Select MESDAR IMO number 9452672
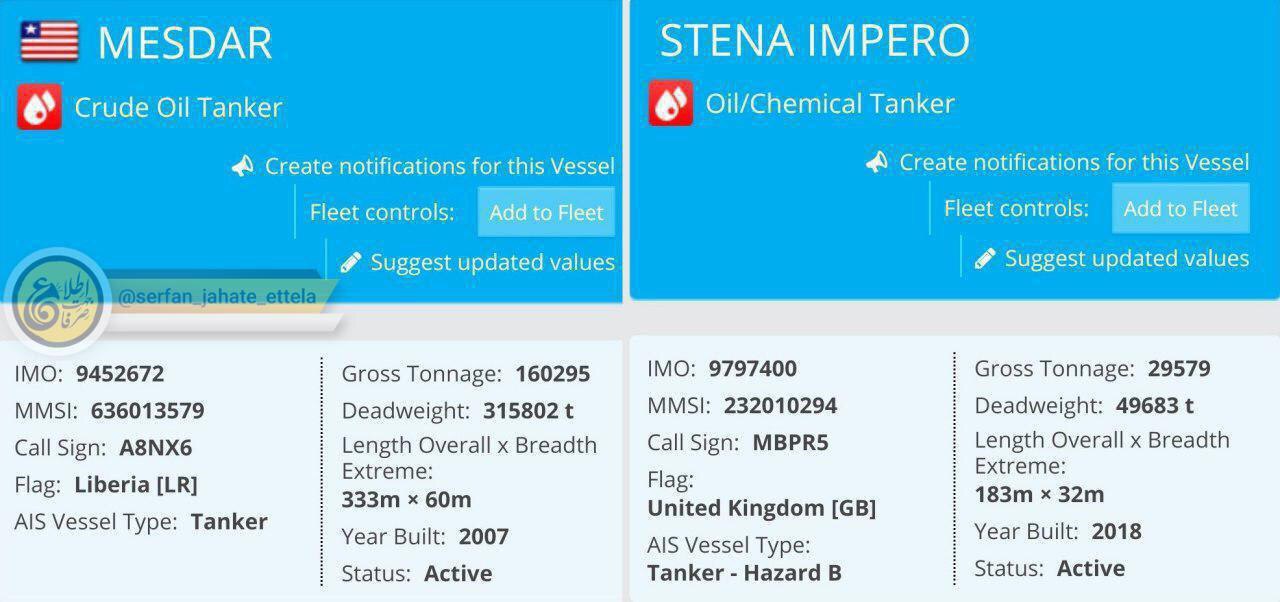The height and width of the screenshot is (602, 1280). point(119,374)
